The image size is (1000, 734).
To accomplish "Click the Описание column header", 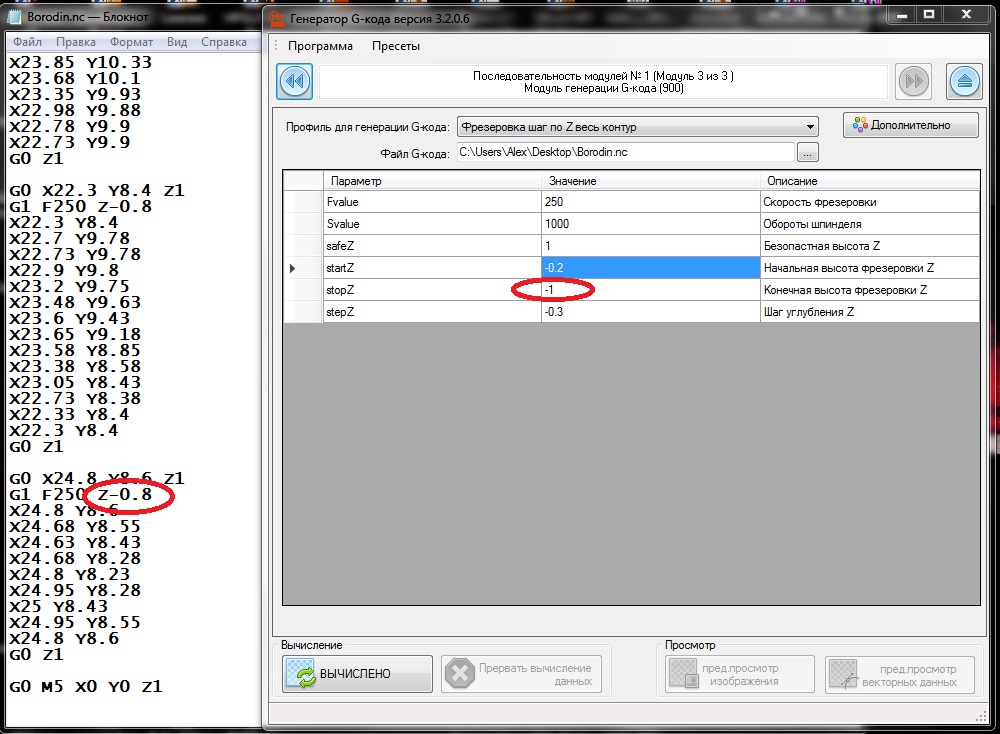I will [x=870, y=181].
